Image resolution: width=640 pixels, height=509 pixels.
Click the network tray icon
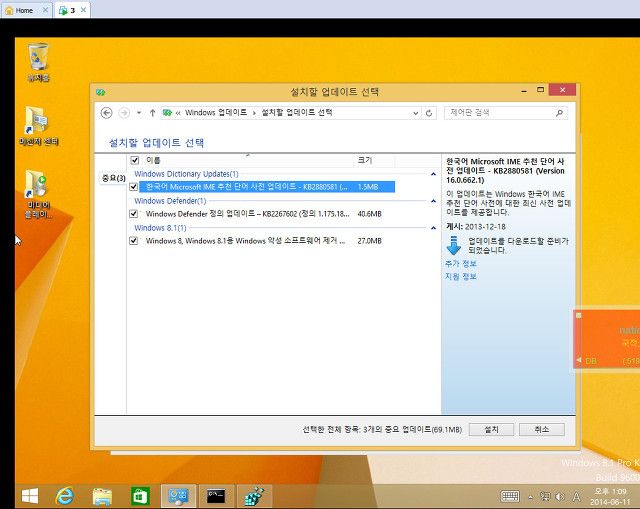pyautogui.click(x=545, y=496)
